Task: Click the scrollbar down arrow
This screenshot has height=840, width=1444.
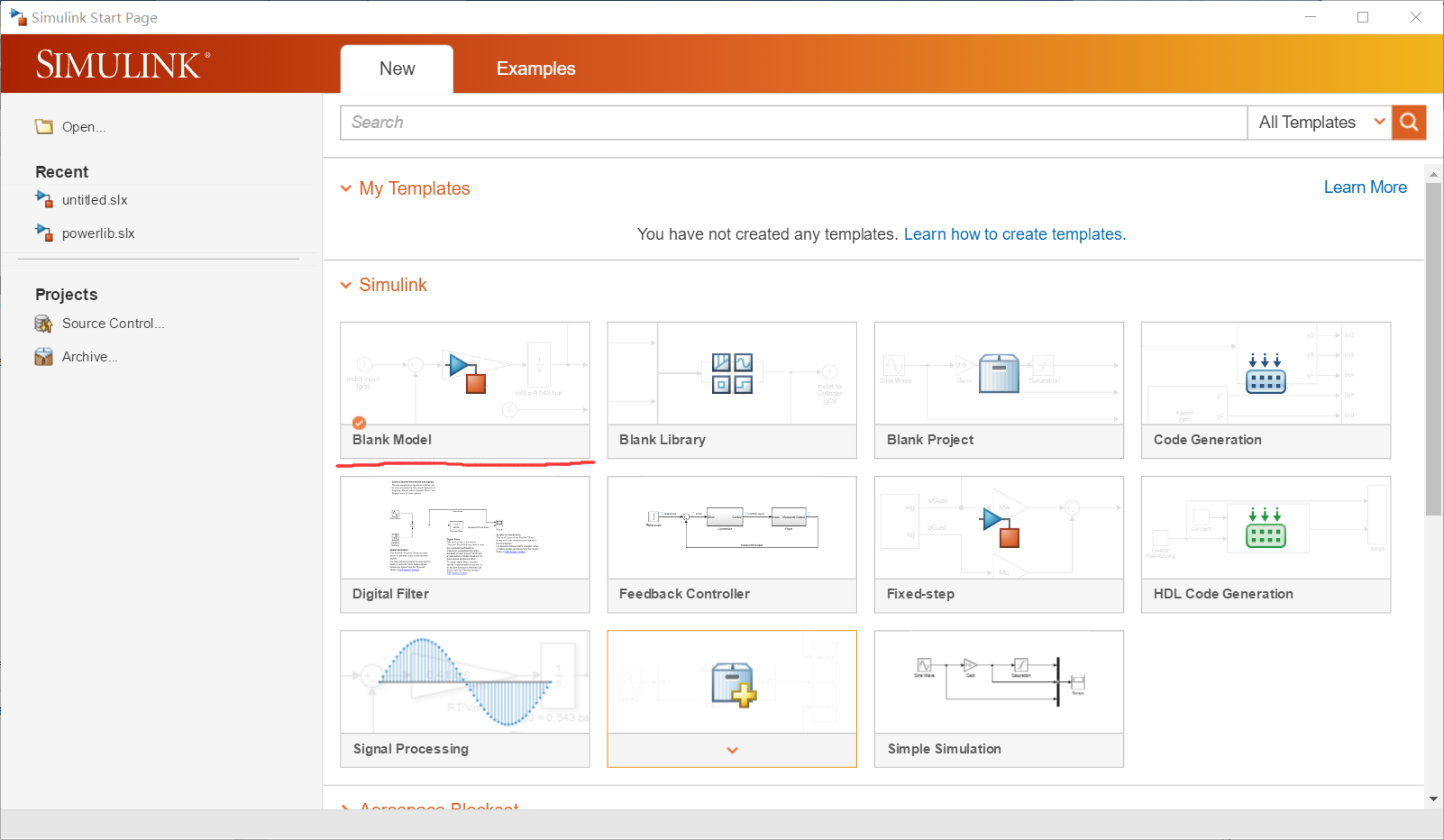Action: click(1433, 799)
